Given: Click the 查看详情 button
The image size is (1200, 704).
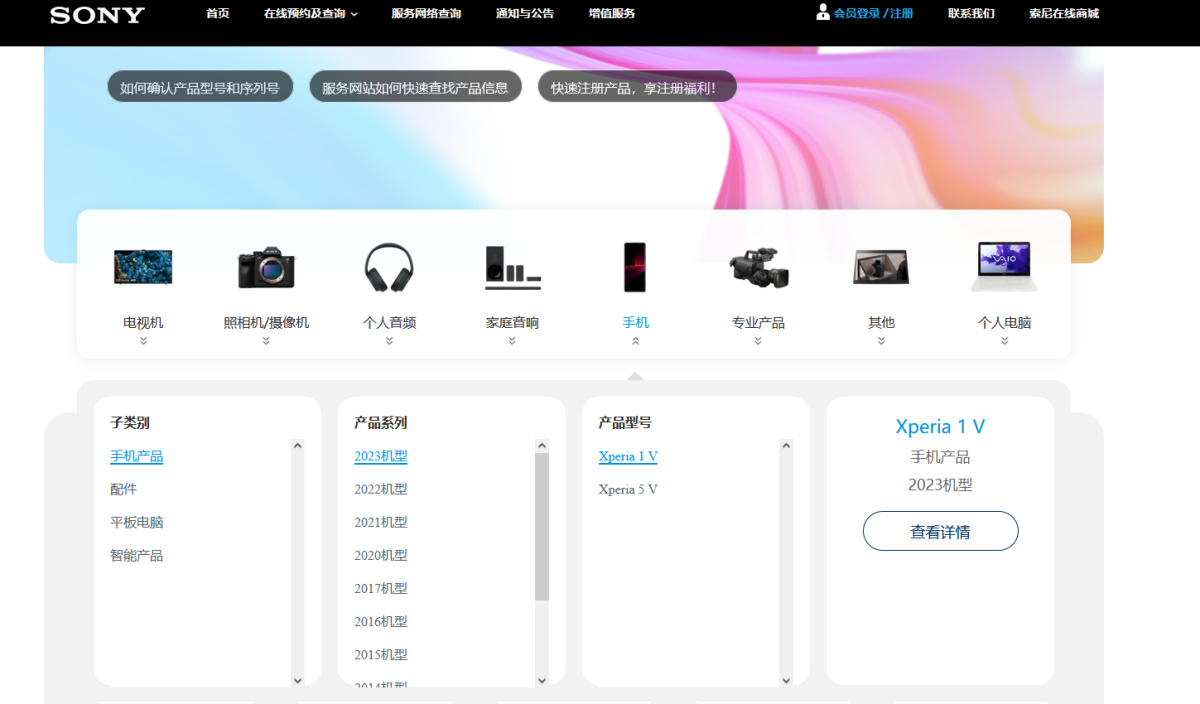Looking at the screenshot, I should 940,531.
